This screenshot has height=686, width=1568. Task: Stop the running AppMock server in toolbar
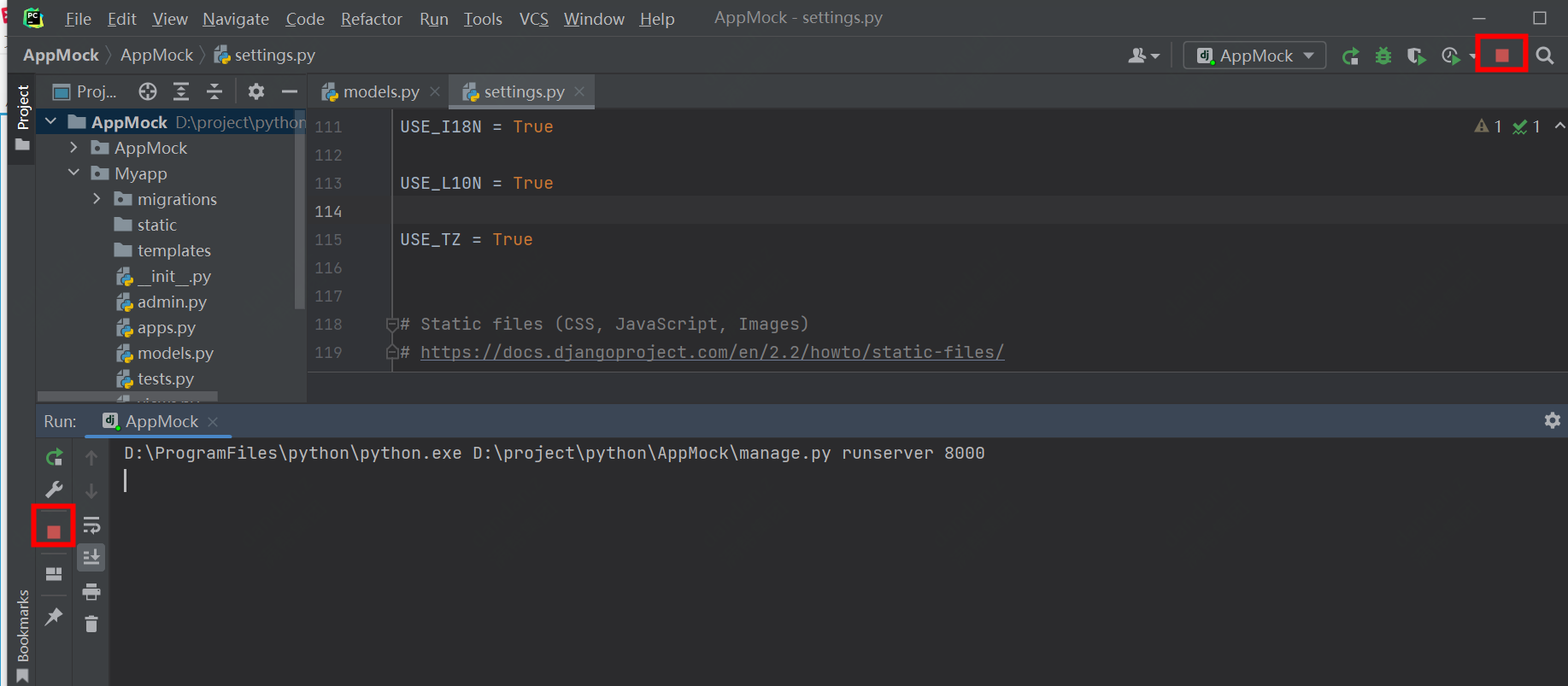click(x=1501, y=56)
